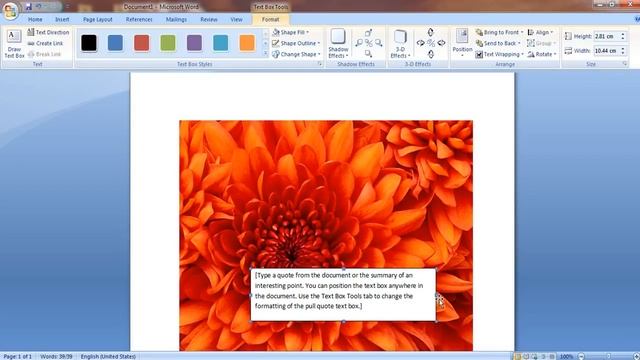Switch to the Review tab
This screenshot has width=640, height=360.
209,19
